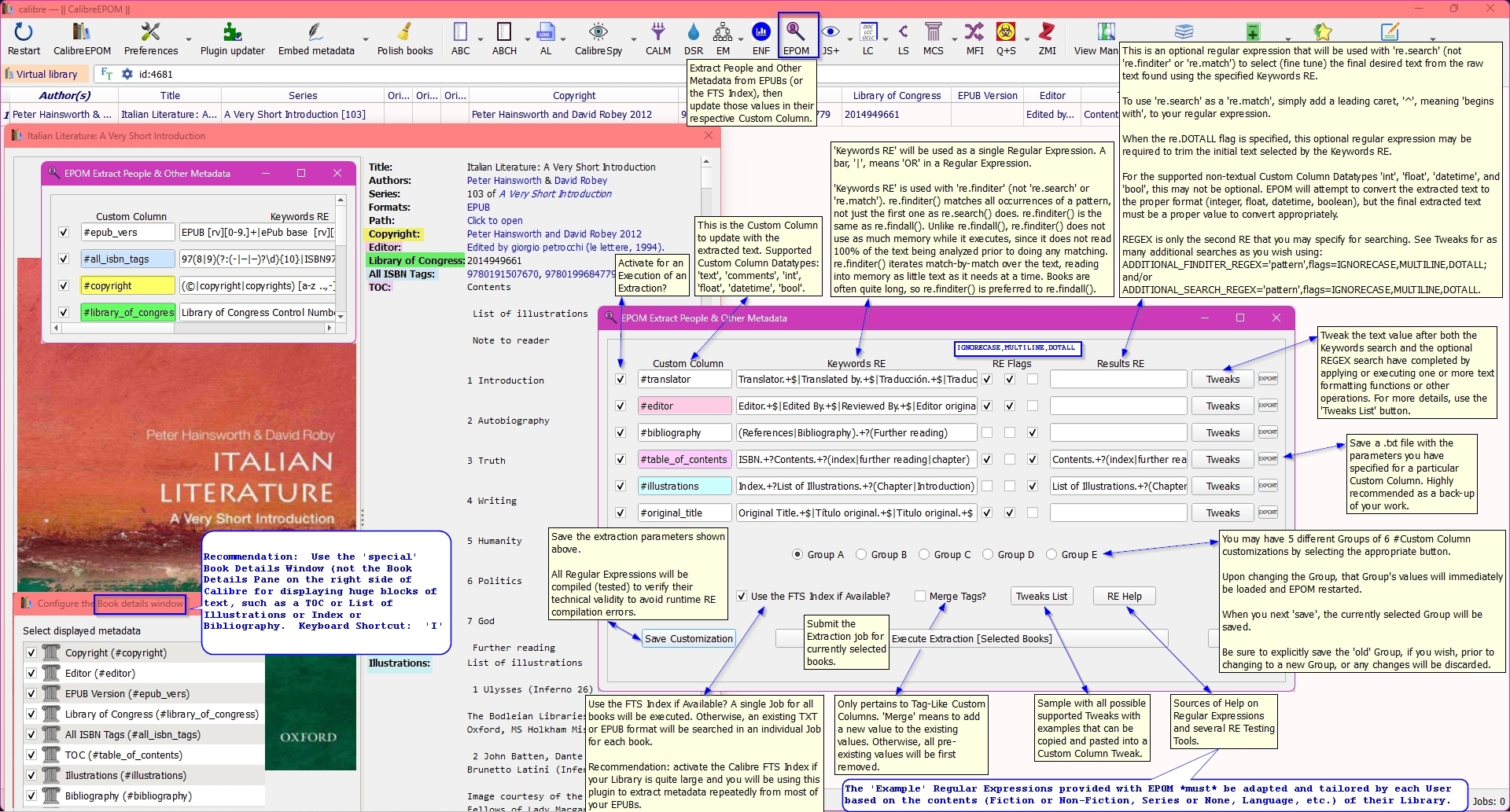Open Preferences from the toolbar
Viewport: 1510px width, 812px height.
pos(150,32)
